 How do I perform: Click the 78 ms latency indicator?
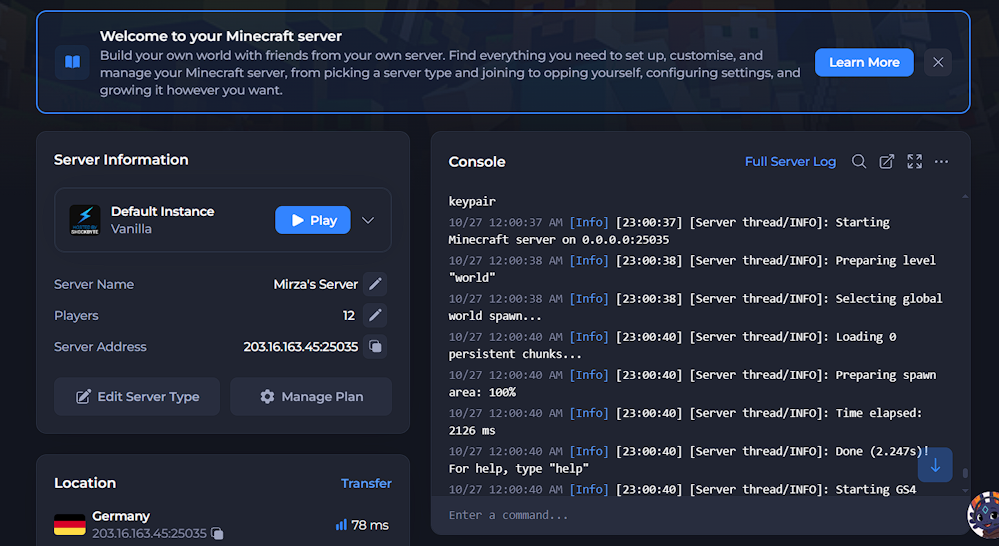click(x=362, y=525)
